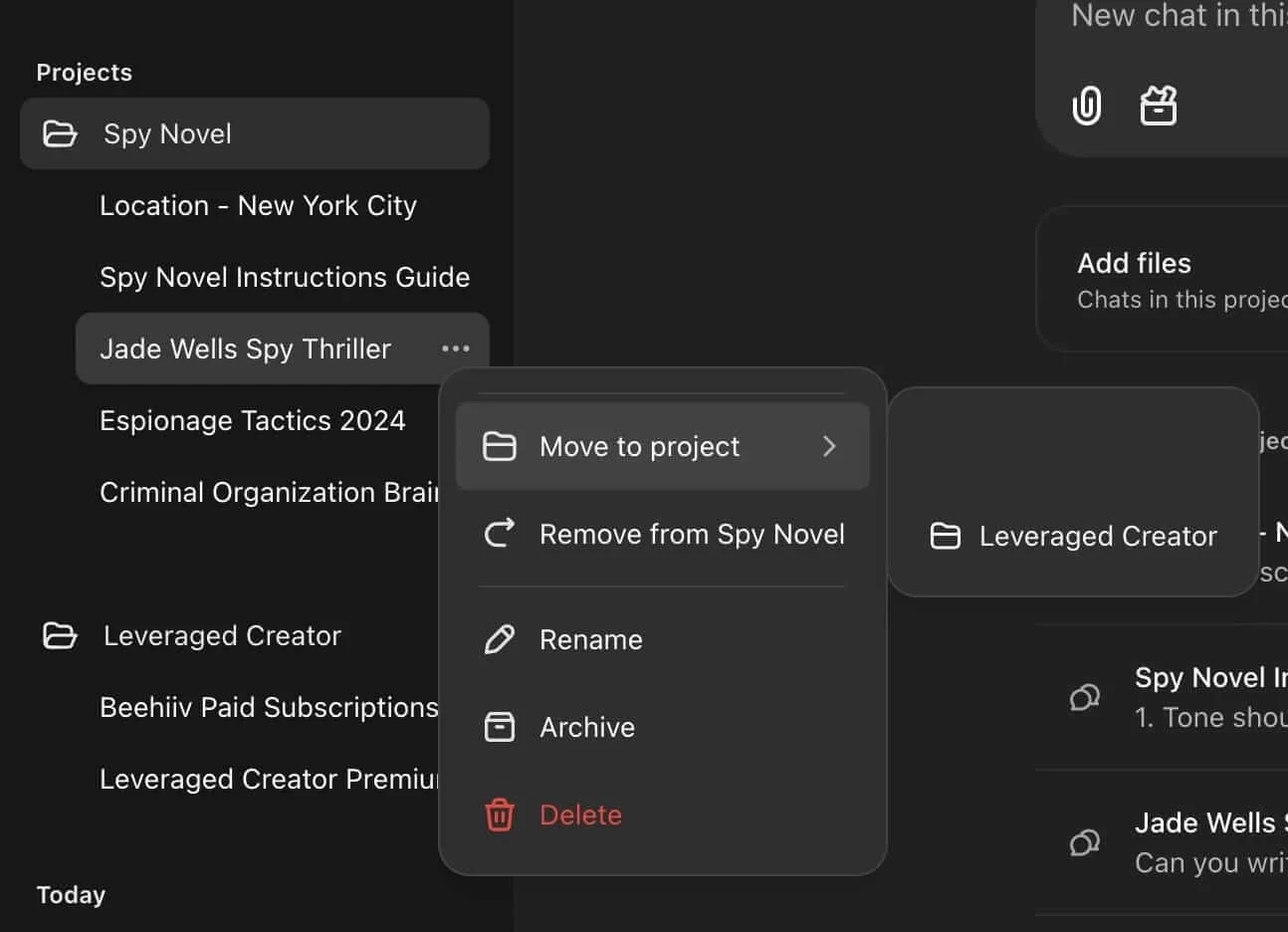This screenshot has width=1288, height=932.
Task: Click the chat bubble icon beside Spy Novel Instructions
Action: pyautogui.click(x=1084, y=697)
